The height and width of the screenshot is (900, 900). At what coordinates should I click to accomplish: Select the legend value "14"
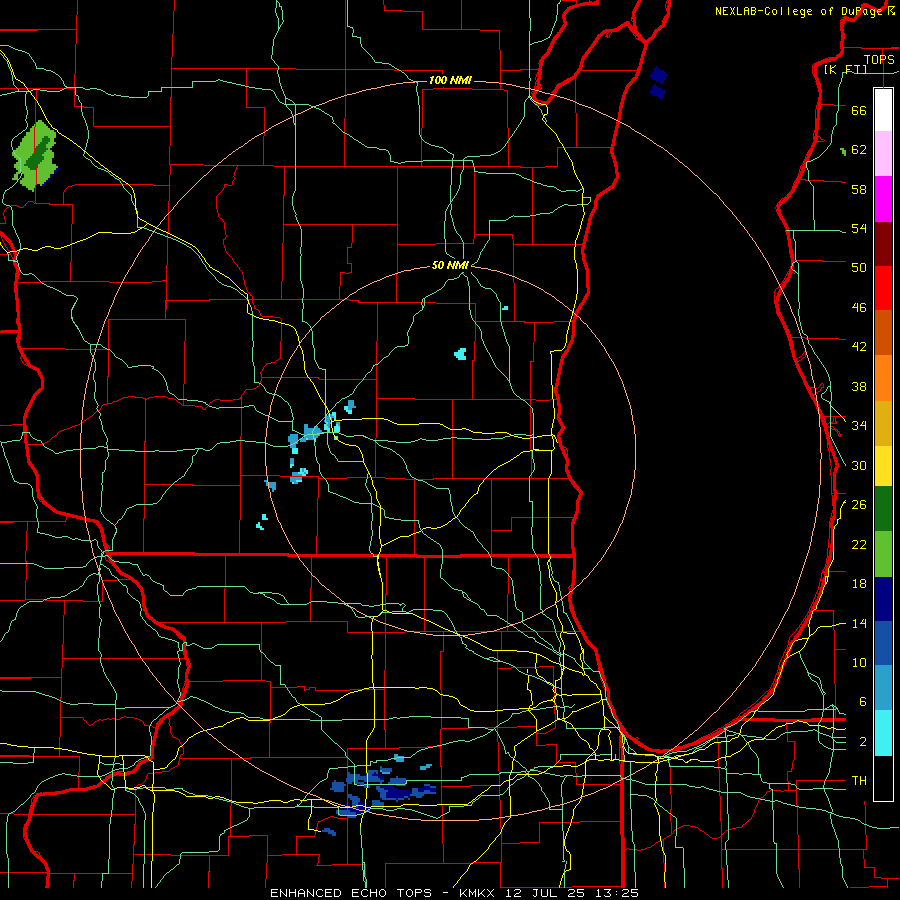(859, 623)
